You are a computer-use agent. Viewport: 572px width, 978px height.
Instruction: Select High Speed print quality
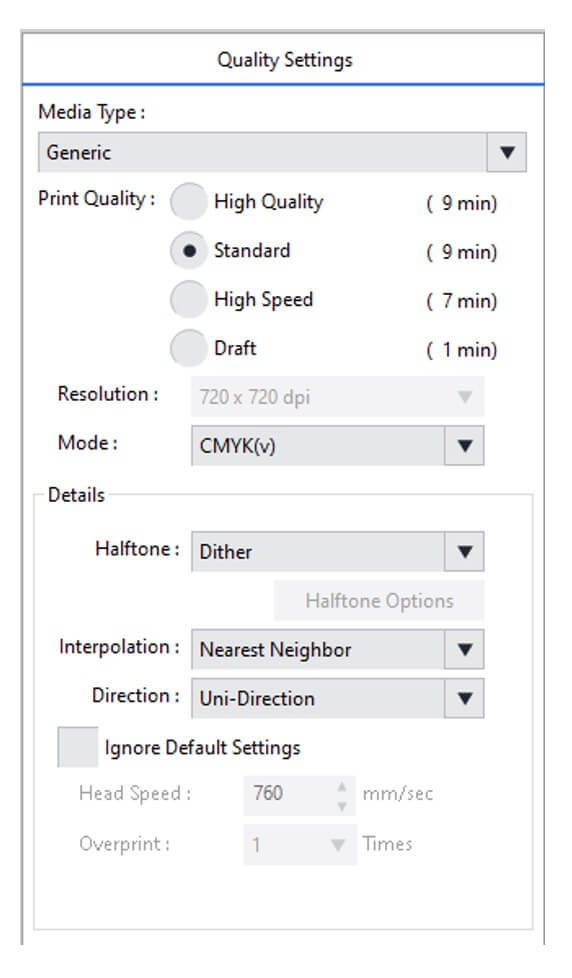pos(188,299)
